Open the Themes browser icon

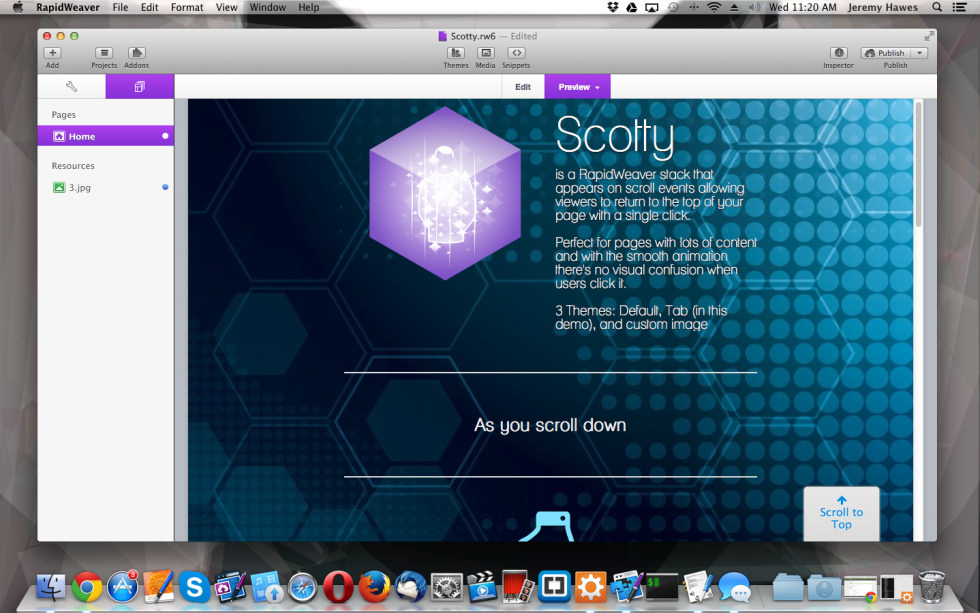pos(456,53)
